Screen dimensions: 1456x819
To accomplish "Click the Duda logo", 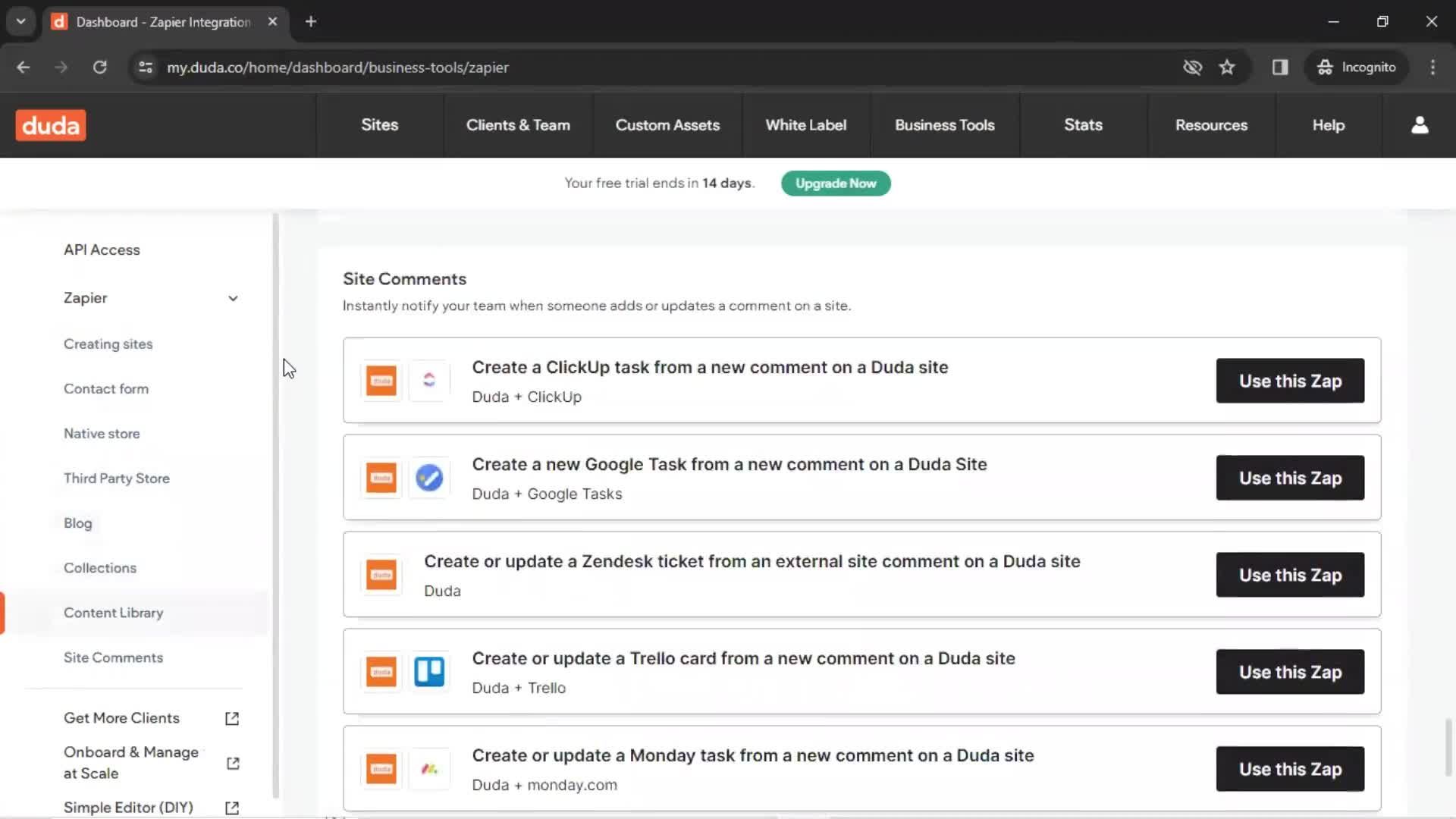I will click(x=51, y=125).
